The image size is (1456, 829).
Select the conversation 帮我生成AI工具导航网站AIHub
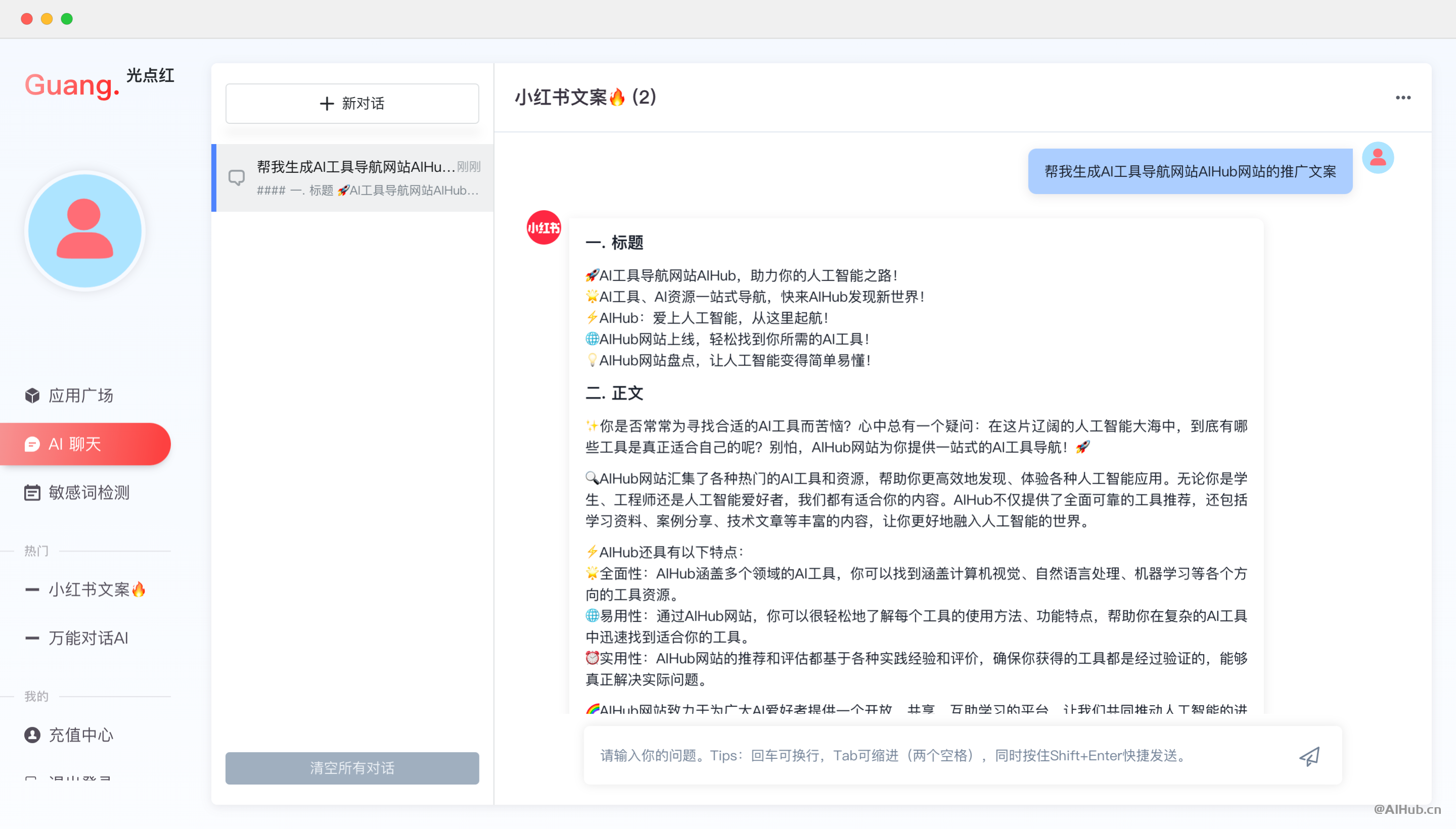point(353,177)
